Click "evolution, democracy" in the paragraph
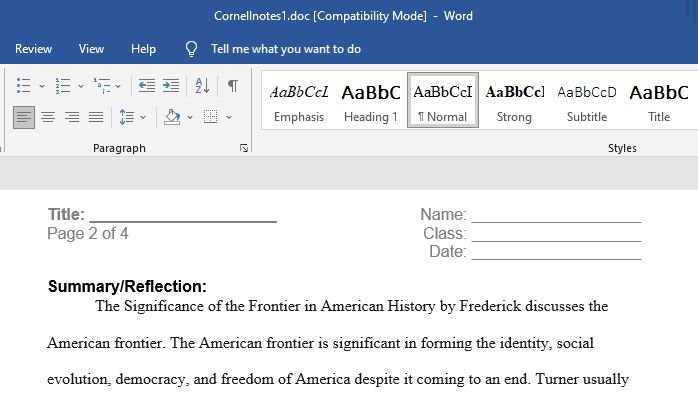Screen dimensions: 698x395 (x=118, y=379)
